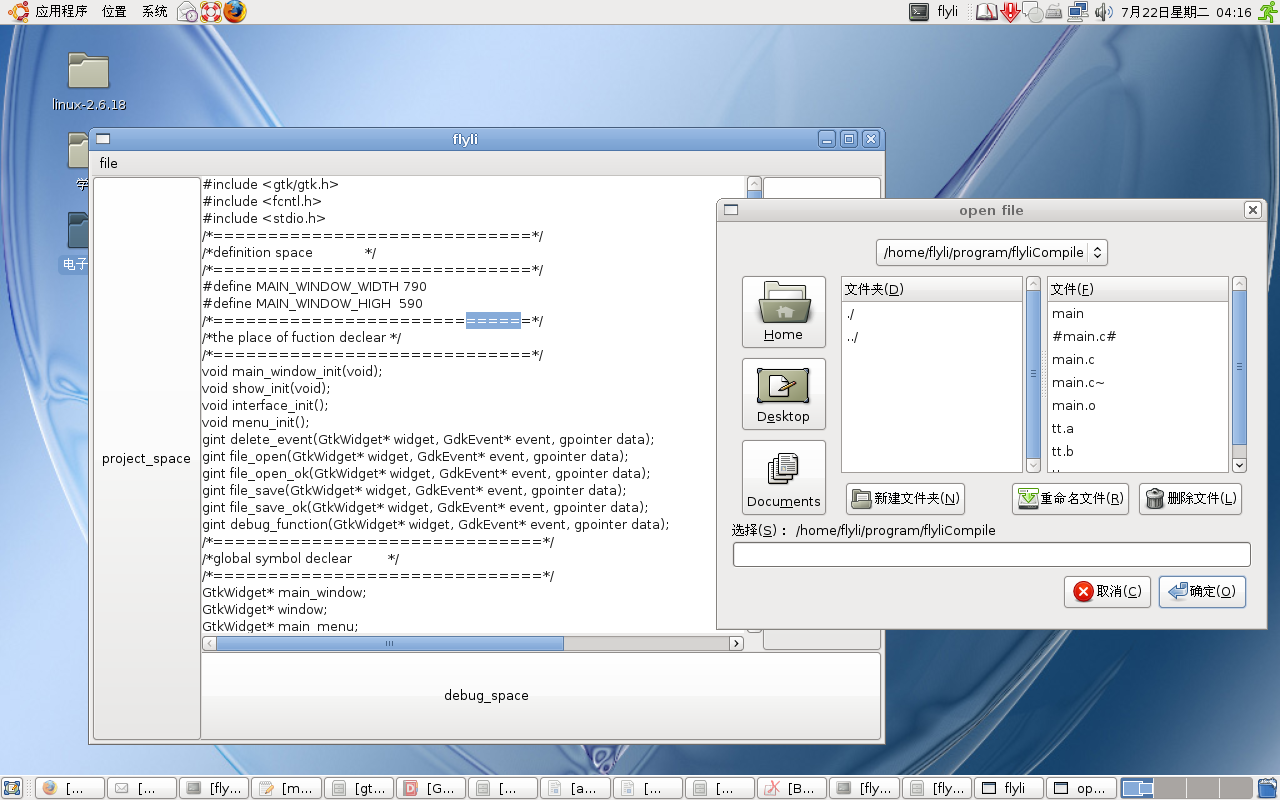Open the Evolution mail launcher in top panel
Image resolution: width=1280 pixels, height=800 pixels.
coord(188,12)
